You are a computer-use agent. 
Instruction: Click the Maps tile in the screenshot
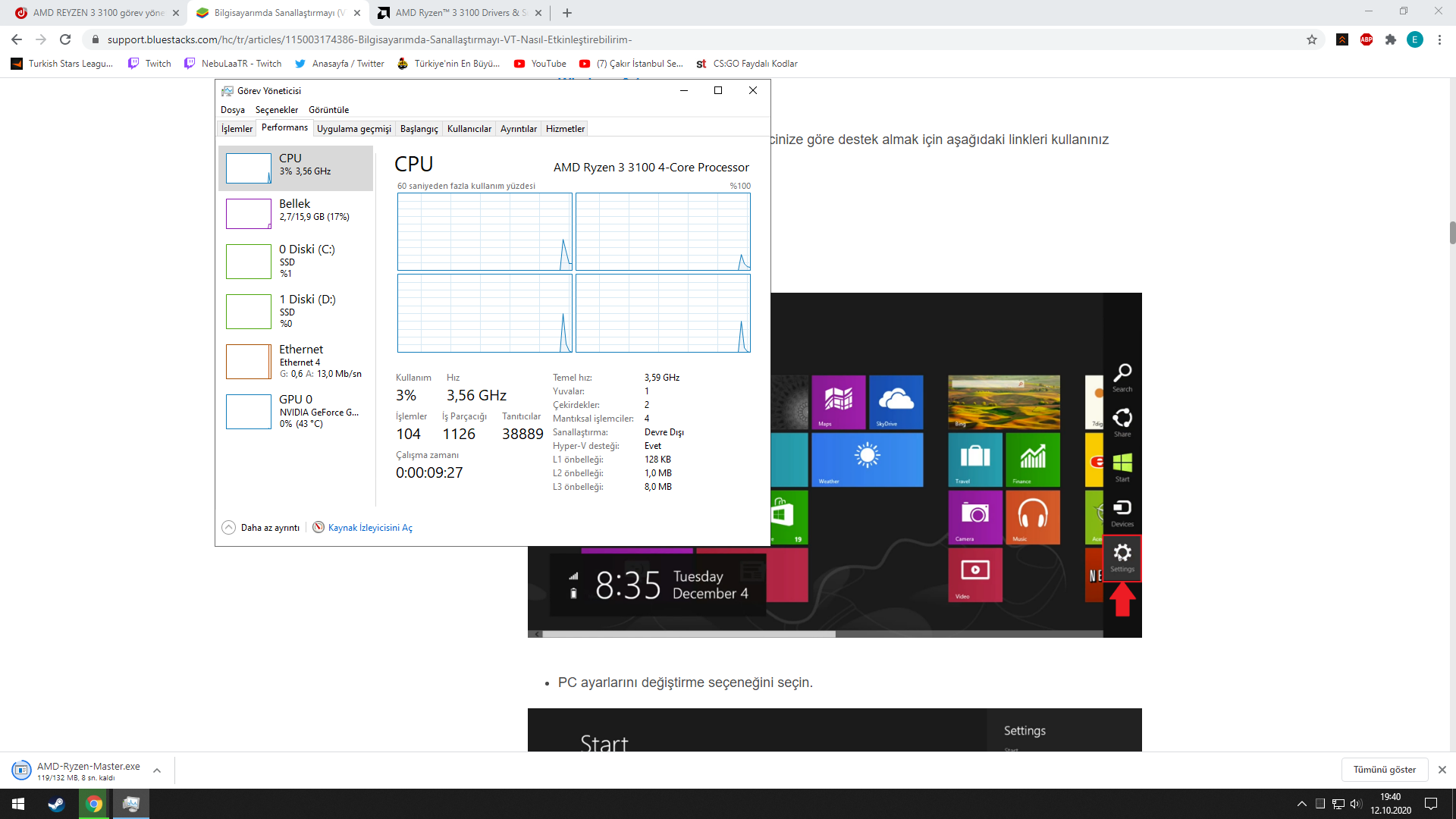pos(839,402)
